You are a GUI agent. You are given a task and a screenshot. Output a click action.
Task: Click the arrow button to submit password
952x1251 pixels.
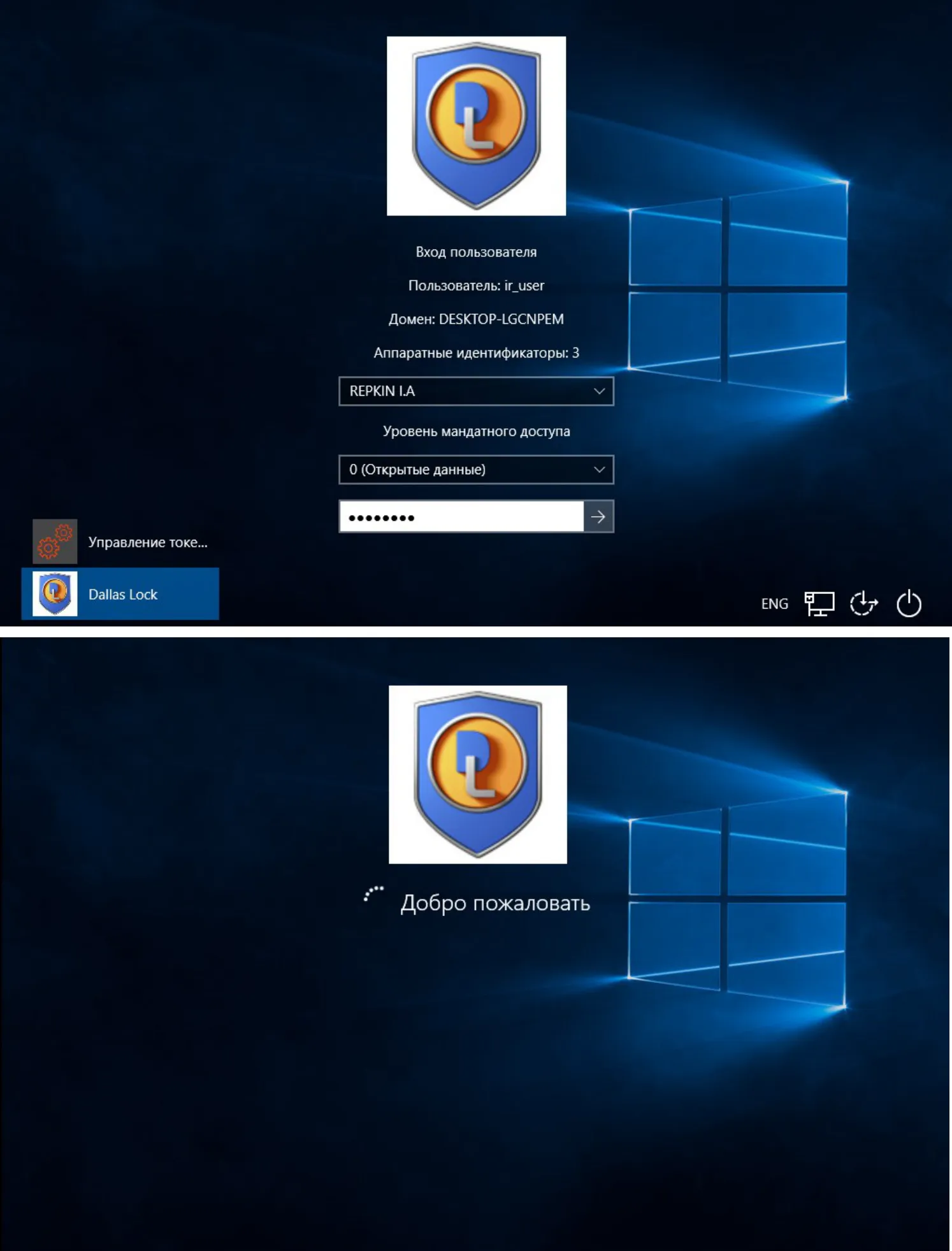(x=598, y=517)
